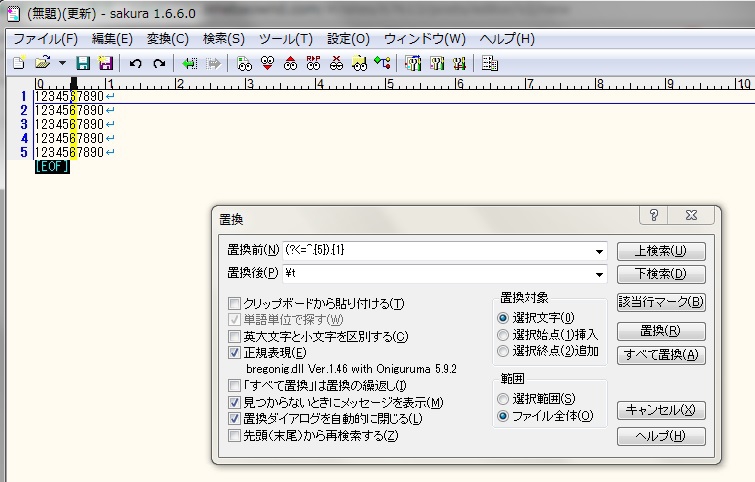This screenshot has width=755, height=482.
Task: Open the ウィンドウ(W) menu
Action: 425,39
